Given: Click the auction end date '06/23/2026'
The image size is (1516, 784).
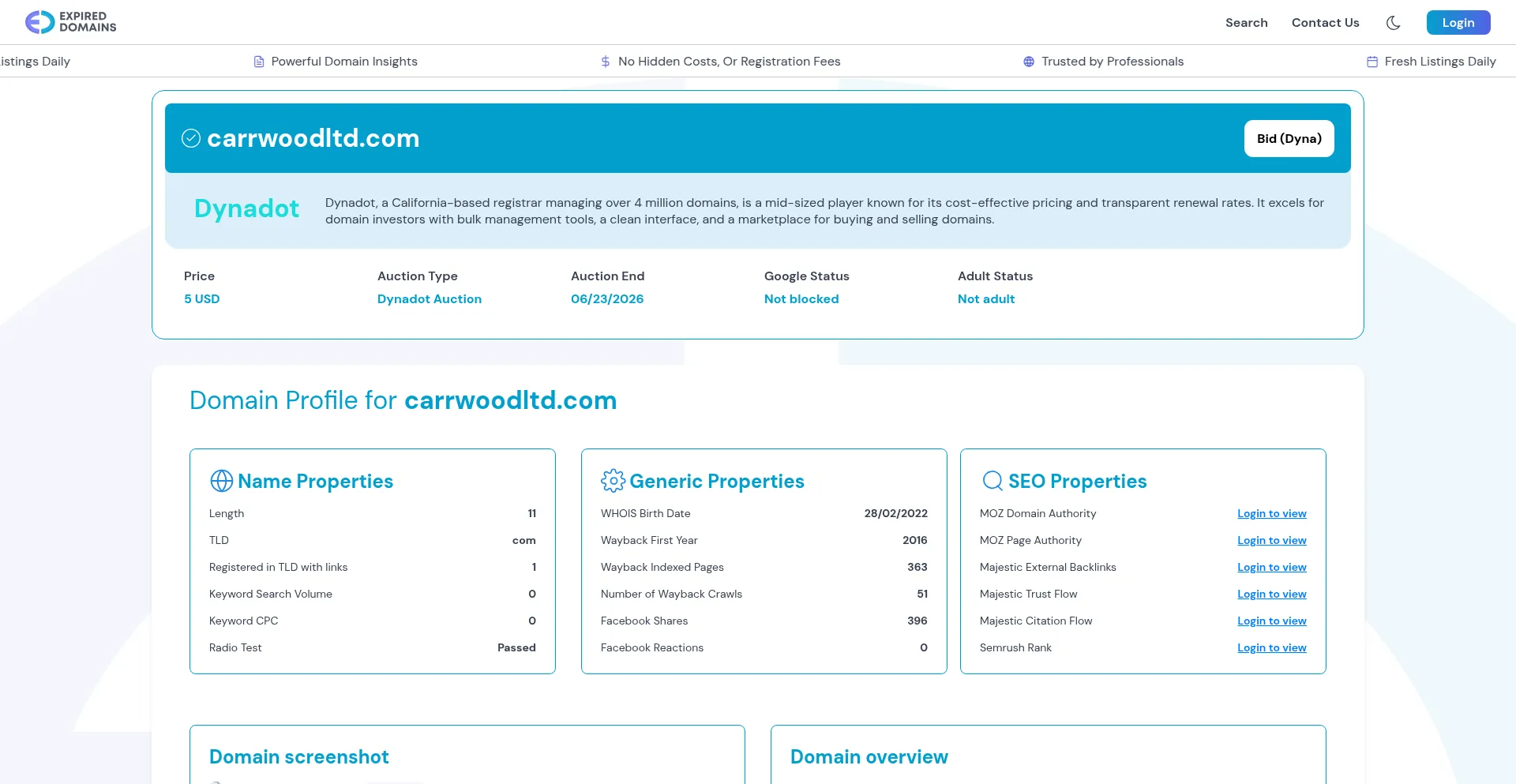Looking at the screenshot, I should click(607, 299).
